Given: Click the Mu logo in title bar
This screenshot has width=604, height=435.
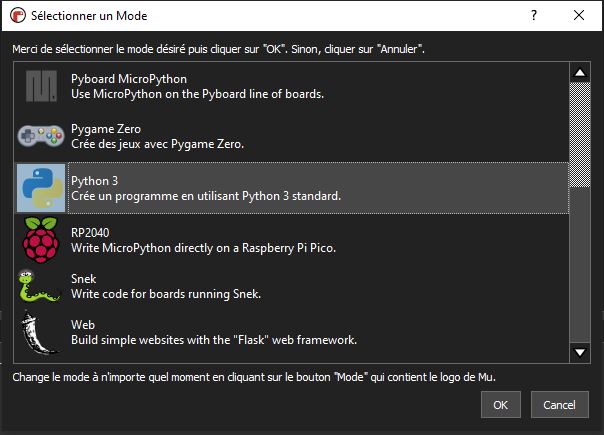Looking at the screenshot, I should 16,17.
